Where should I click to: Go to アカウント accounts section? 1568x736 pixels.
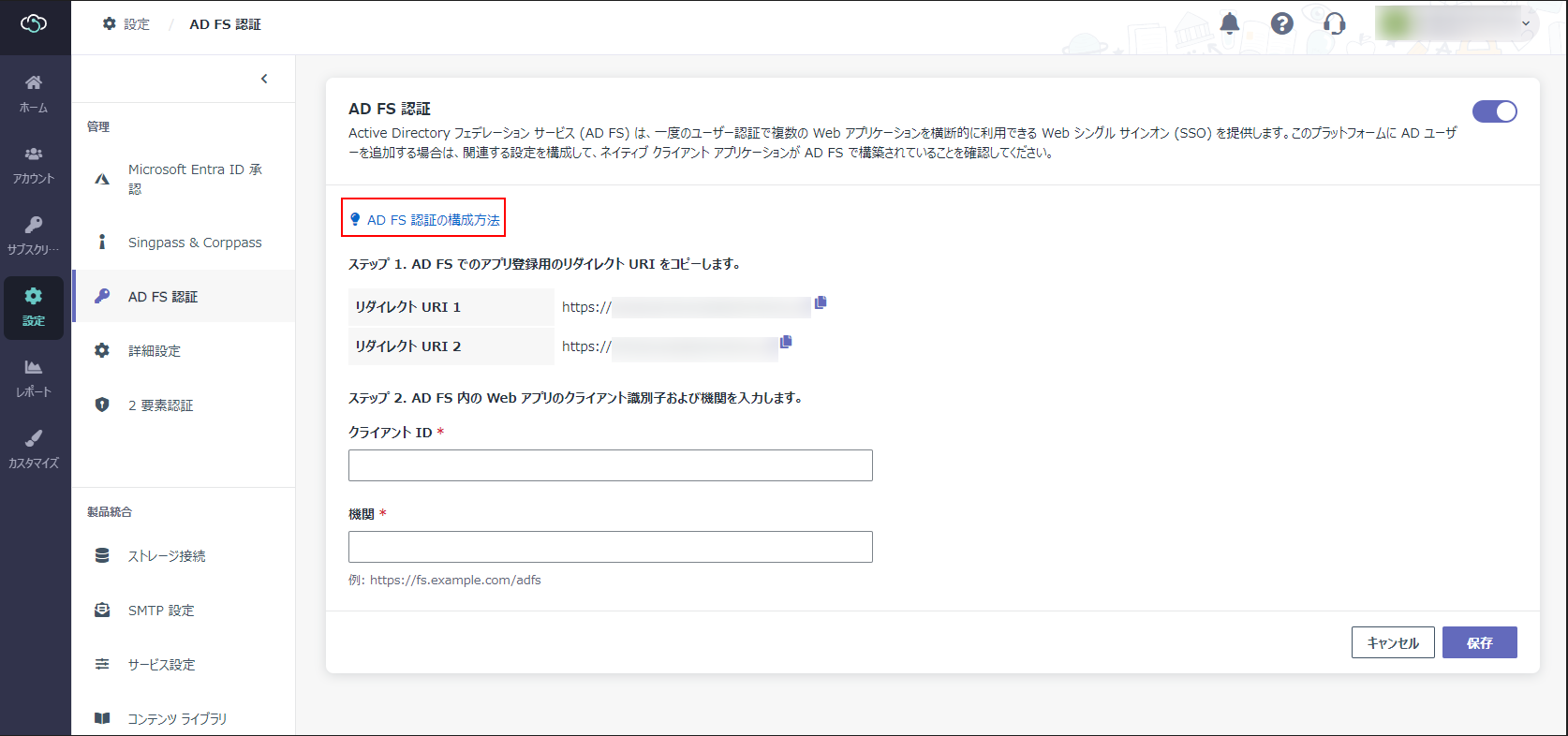(34, 165)
